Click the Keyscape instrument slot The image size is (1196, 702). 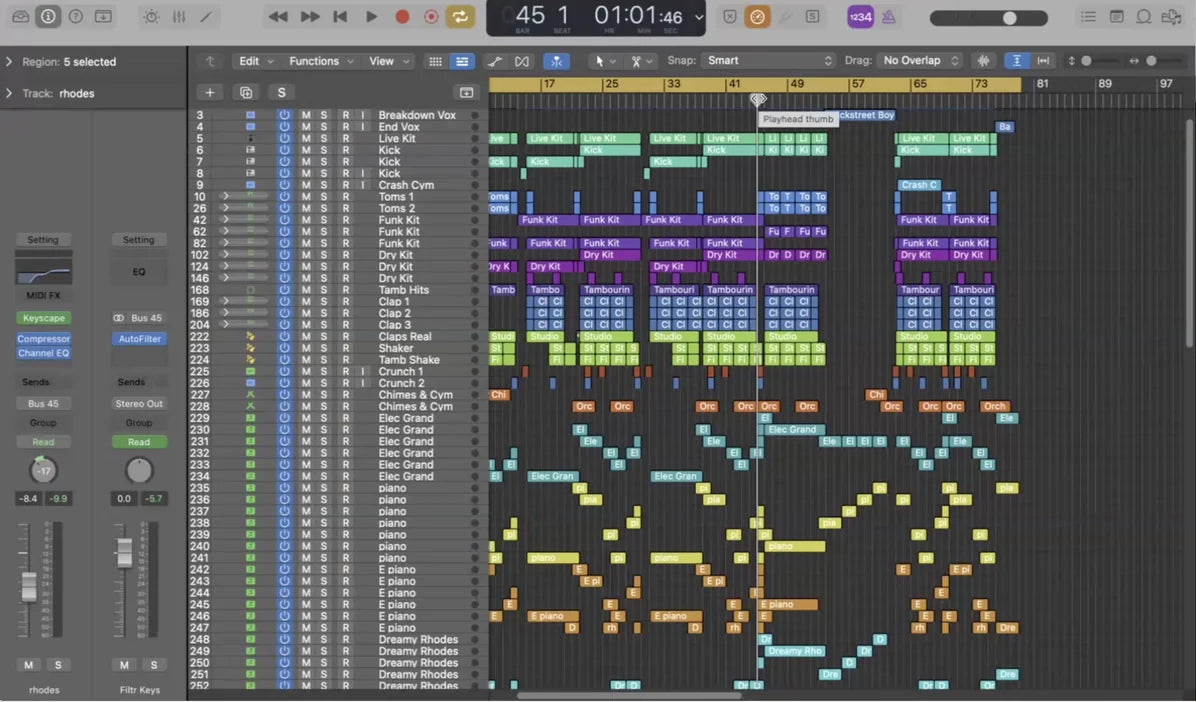(43, 318)
